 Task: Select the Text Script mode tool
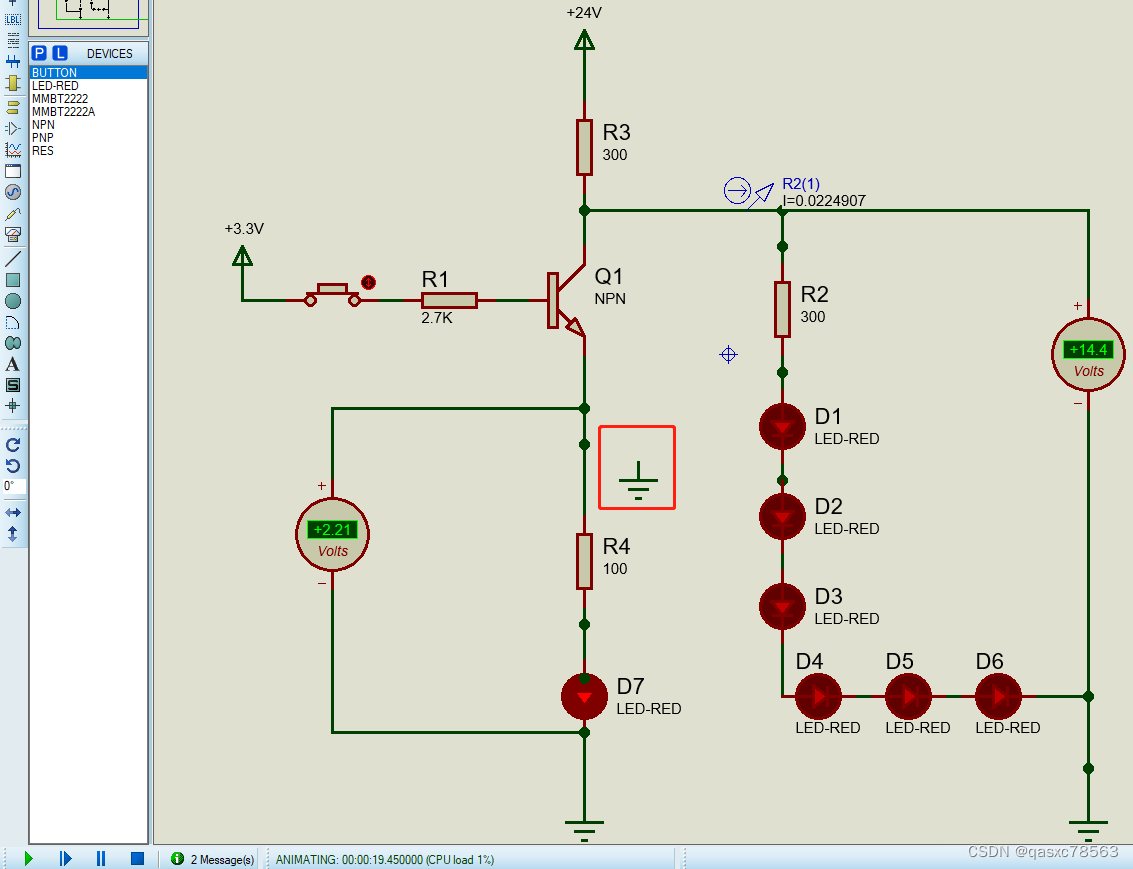pos(13,40)
